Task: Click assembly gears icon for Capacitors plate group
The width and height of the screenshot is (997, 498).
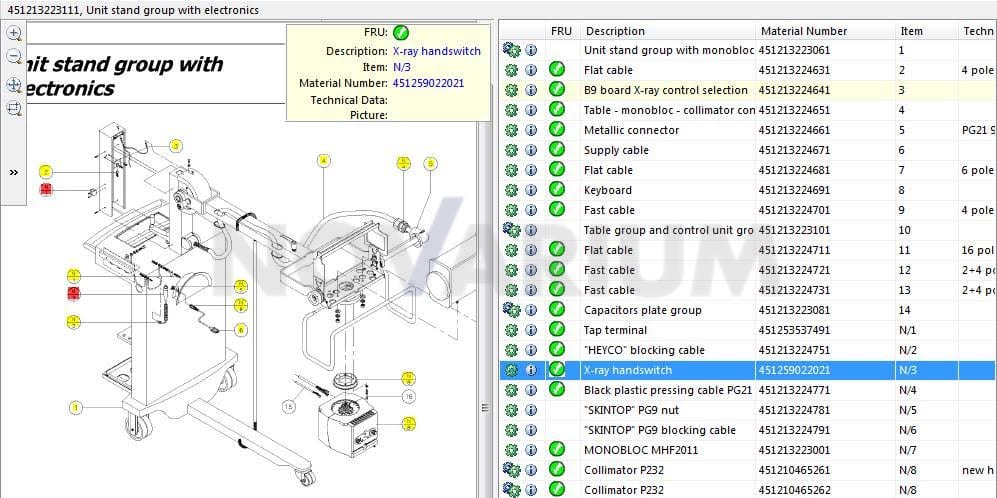Action: (x=511, y=310)
